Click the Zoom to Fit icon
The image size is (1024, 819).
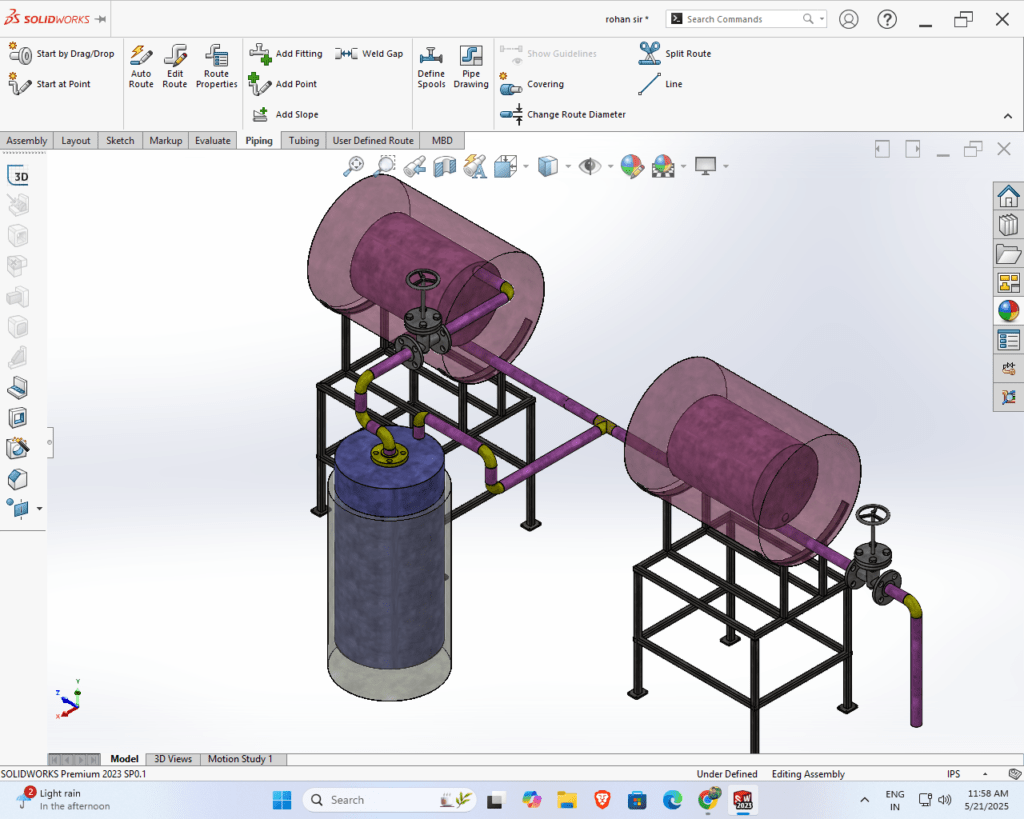coord(354,166)
